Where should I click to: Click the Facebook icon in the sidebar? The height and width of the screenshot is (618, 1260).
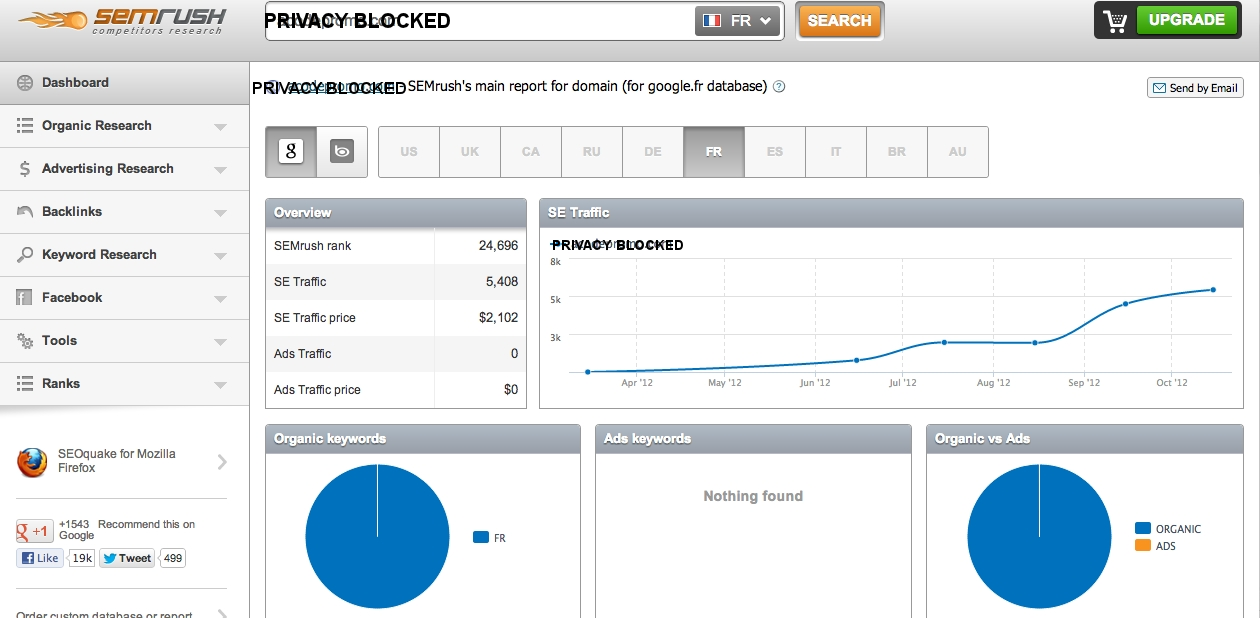(25, 298)
